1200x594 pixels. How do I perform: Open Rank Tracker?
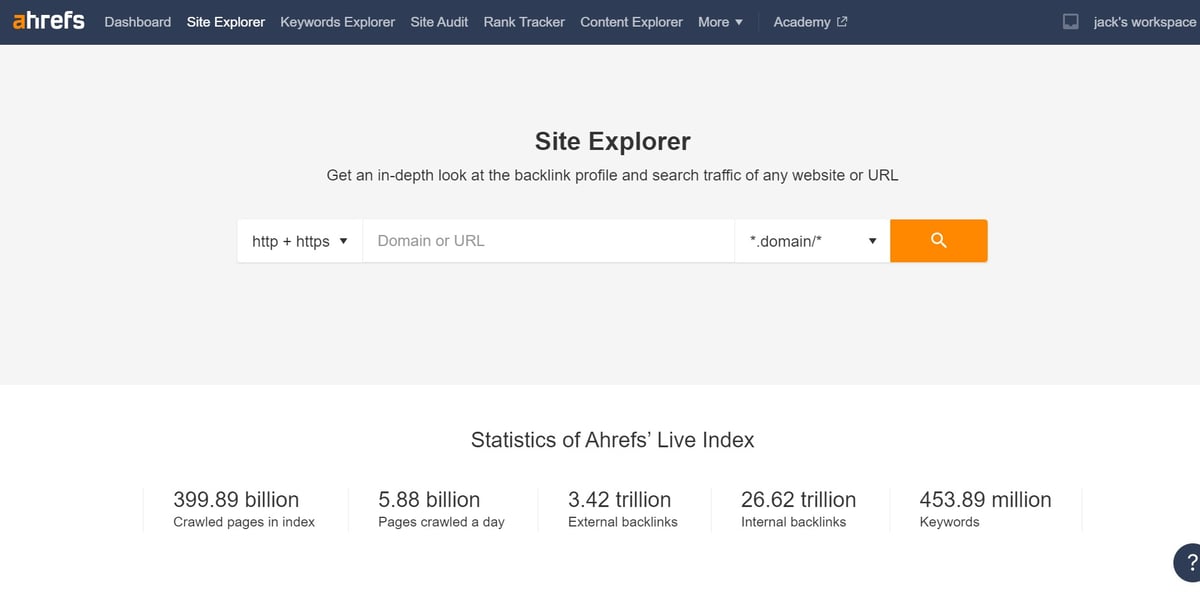(524, 22)
